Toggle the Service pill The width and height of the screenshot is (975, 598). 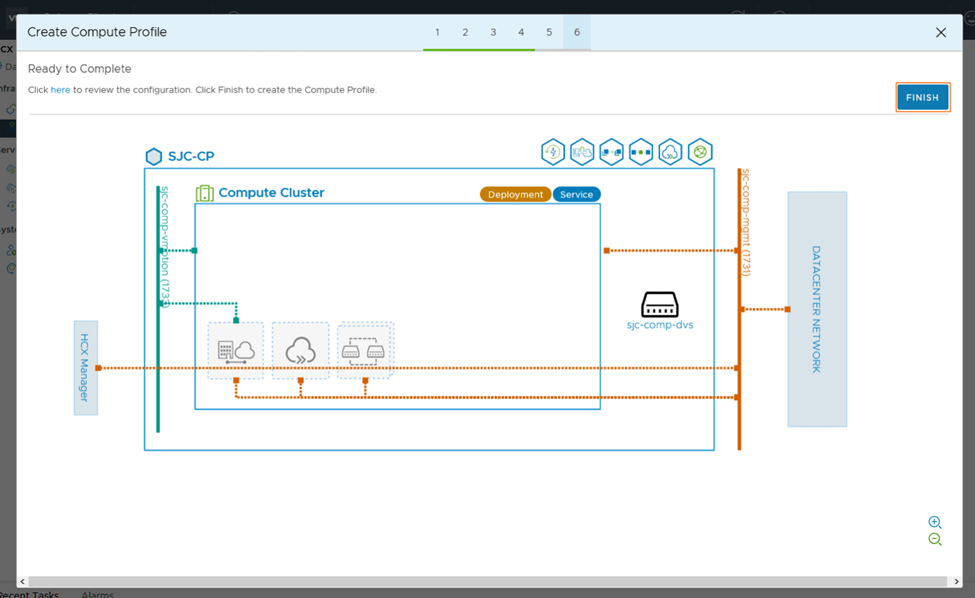click(576, 195)
